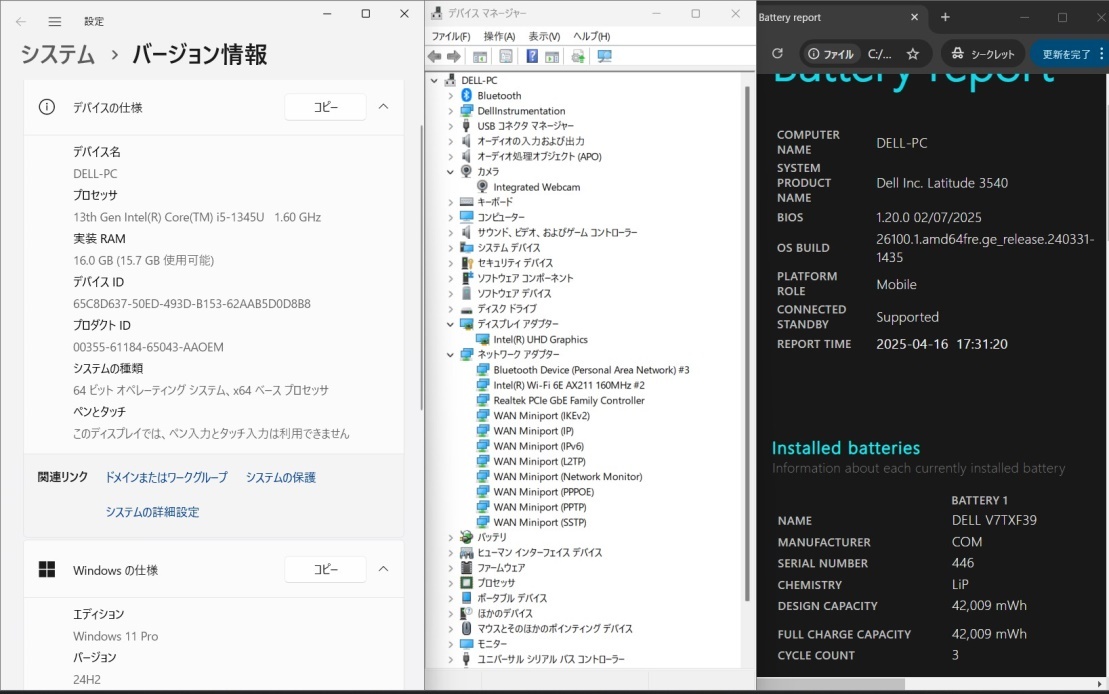Click the forward arrow in Device Manager toolbar
The height and width of the screenshot is (694, 1109).
coord(454,57)
